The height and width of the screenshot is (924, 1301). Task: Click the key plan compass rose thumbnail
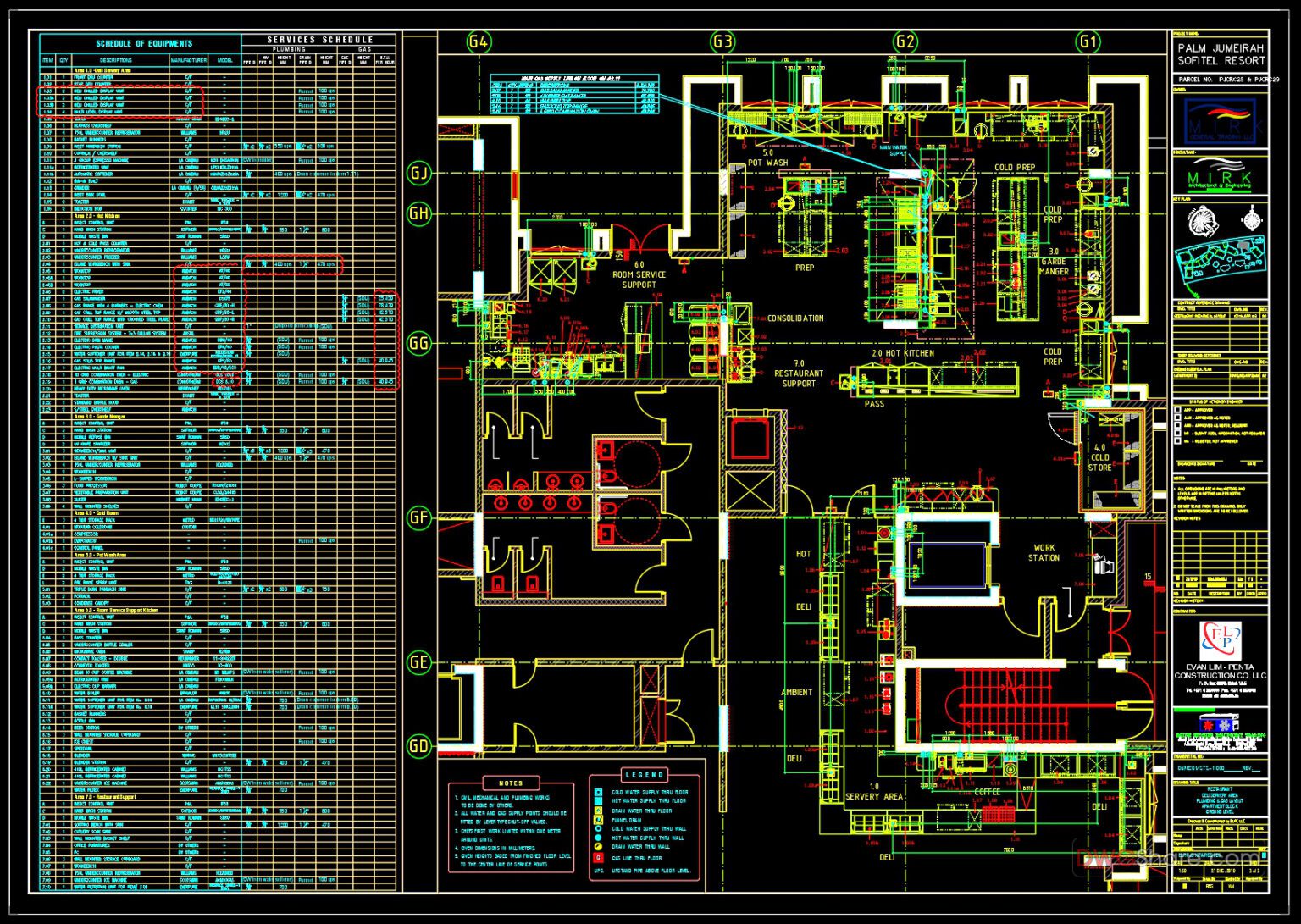(x=1251, y=221)
